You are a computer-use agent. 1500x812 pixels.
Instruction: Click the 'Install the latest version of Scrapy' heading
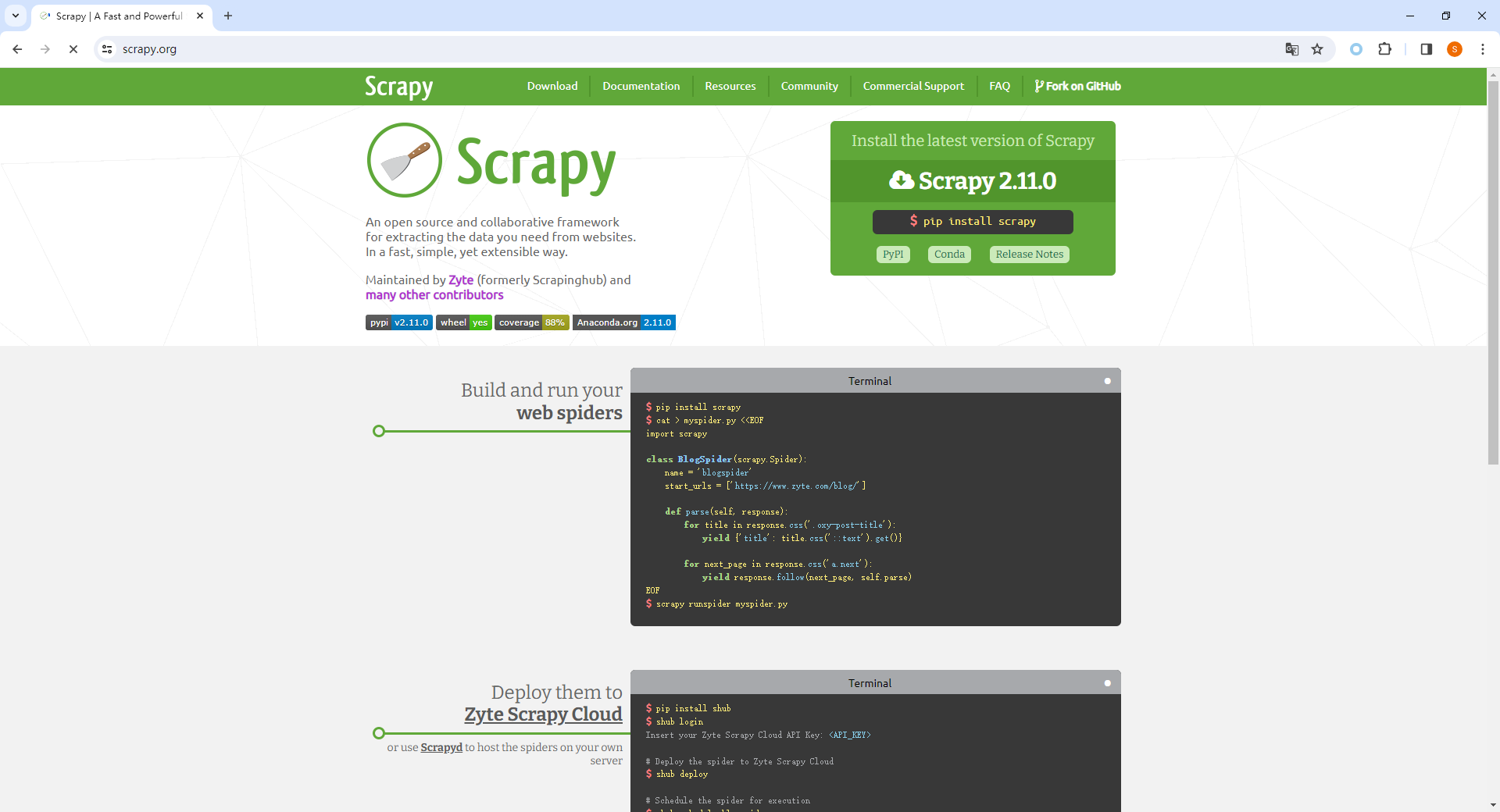973,141
